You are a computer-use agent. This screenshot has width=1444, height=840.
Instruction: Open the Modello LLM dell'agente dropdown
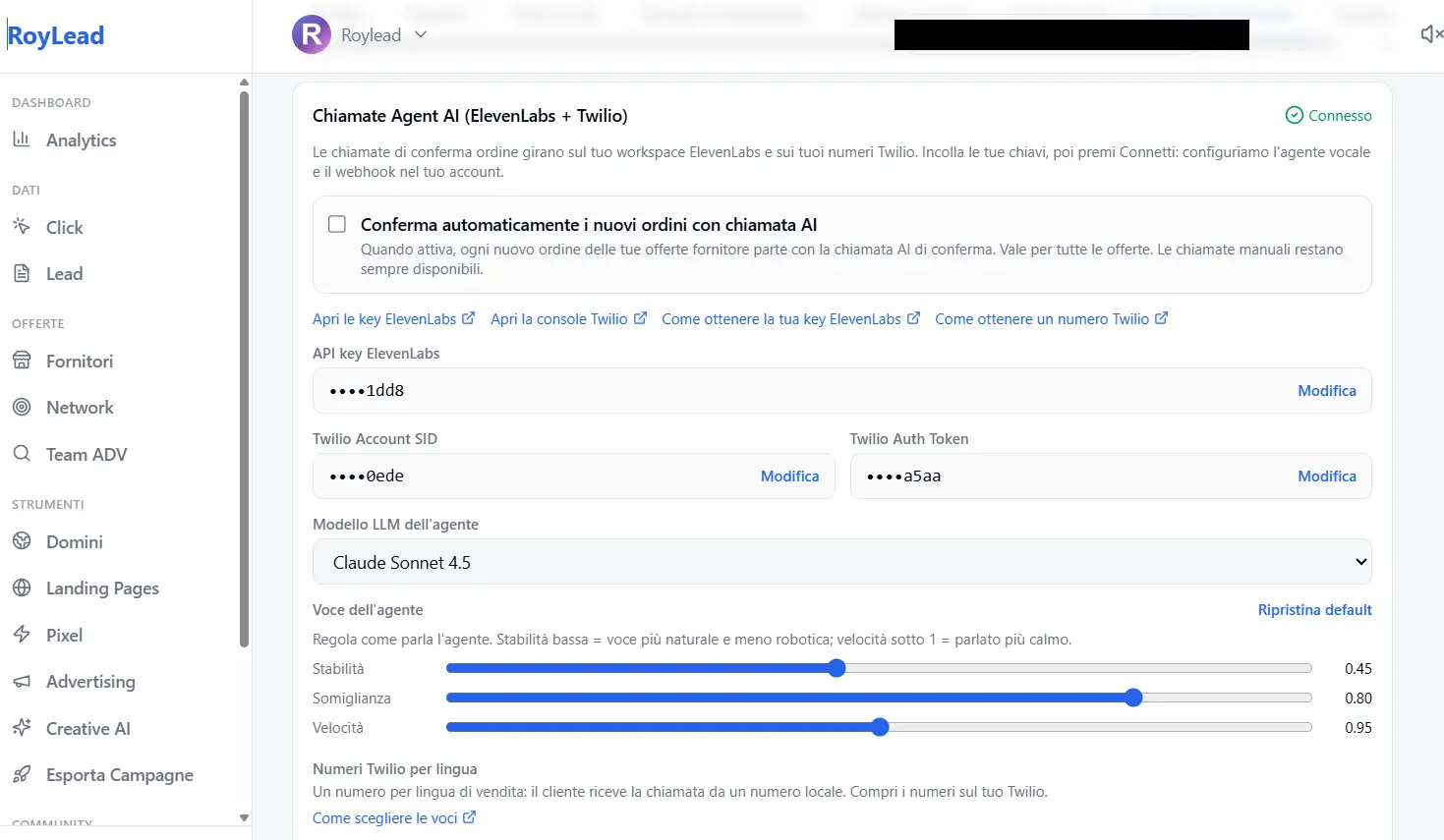(841, 562)
